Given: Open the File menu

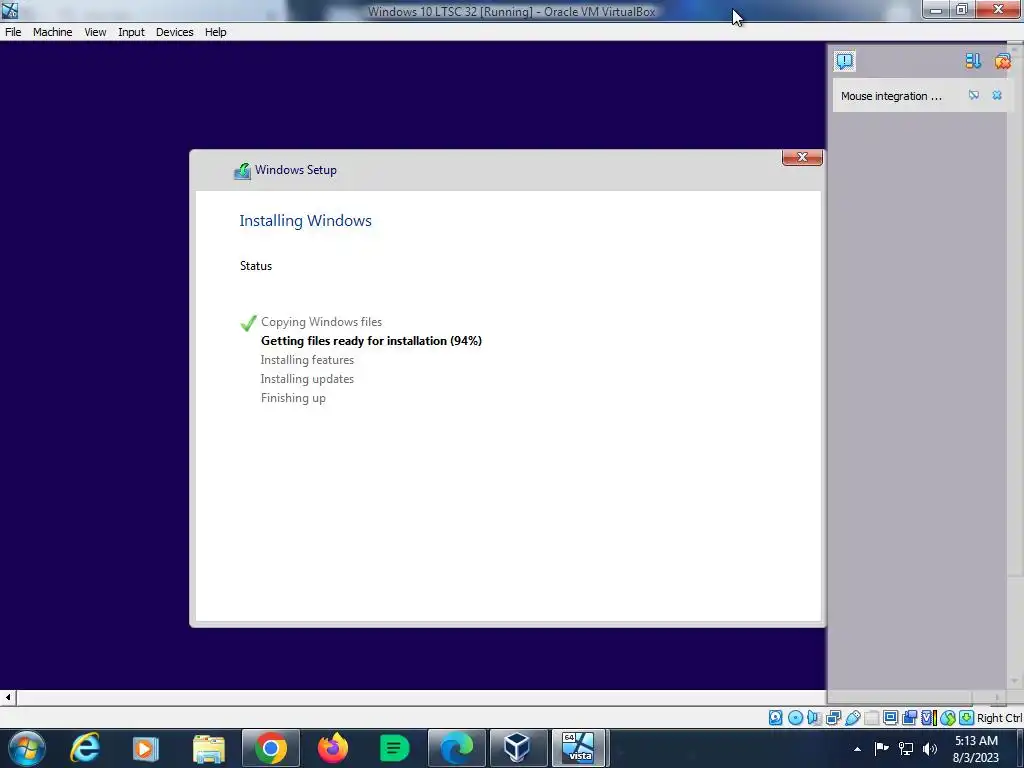Looking at the screenshot, I should 13,32.
